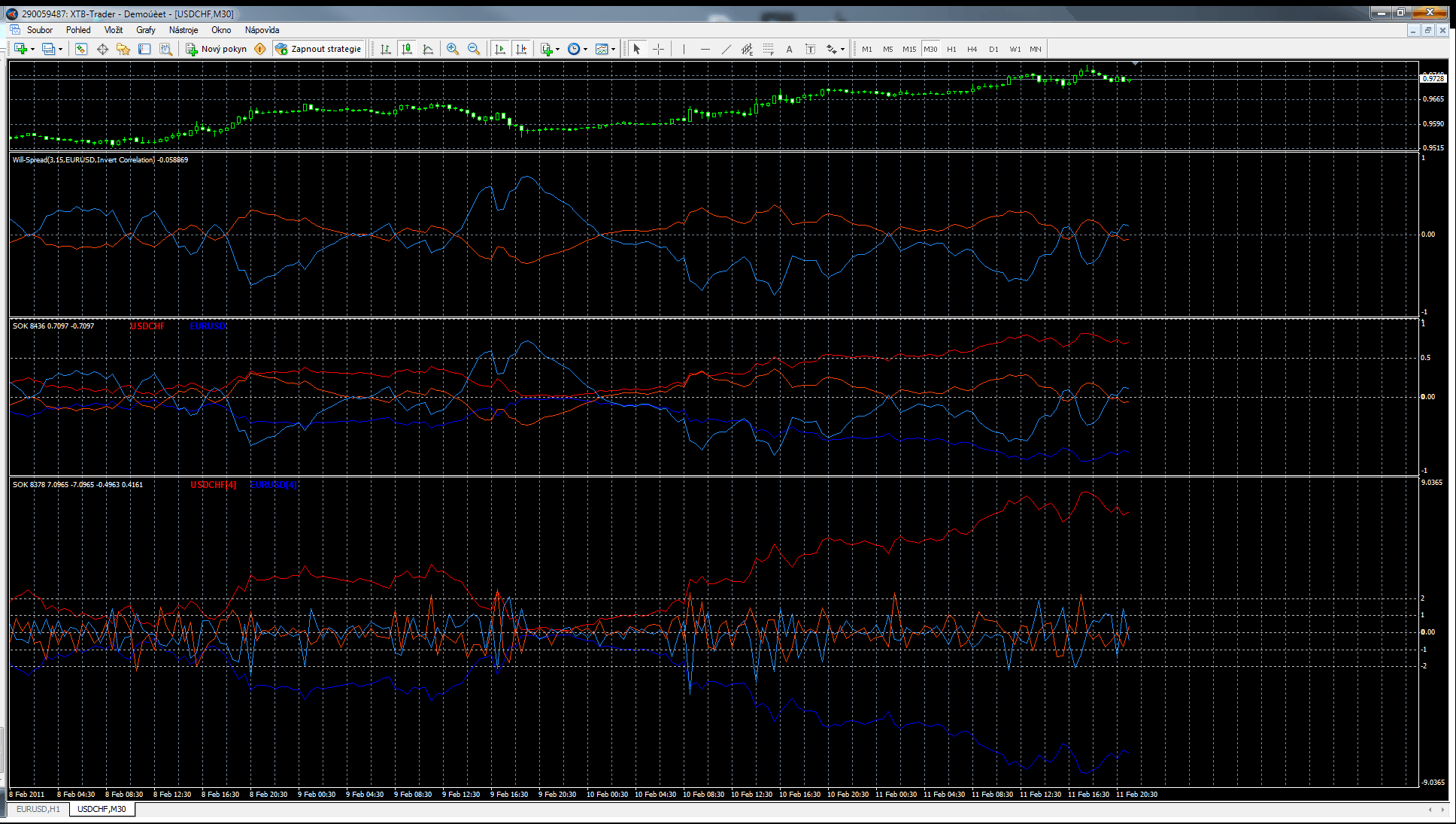The height and width of the screenshot is (824, 1456).
Task: Click the chart tabs scroll-right arrow
Action: tap(1442, 810)
